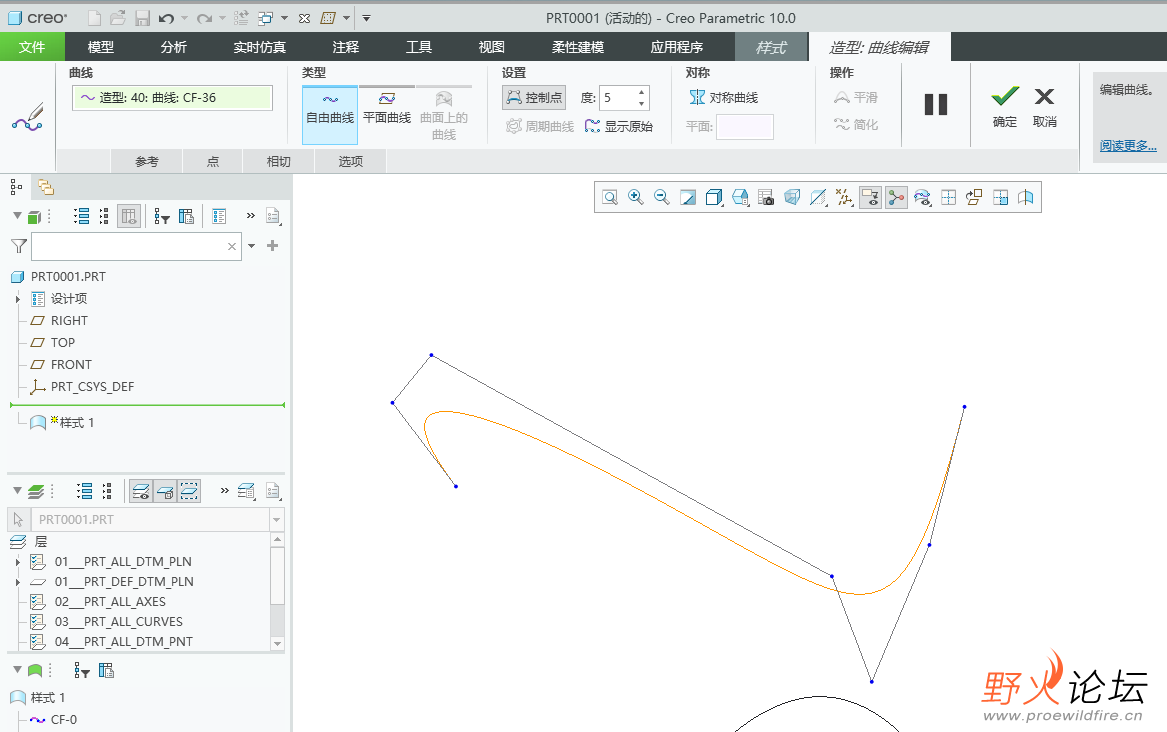This screenshot has width=1167, height=732.
Task: Click the Pause feature button
Action: point(936,104)
